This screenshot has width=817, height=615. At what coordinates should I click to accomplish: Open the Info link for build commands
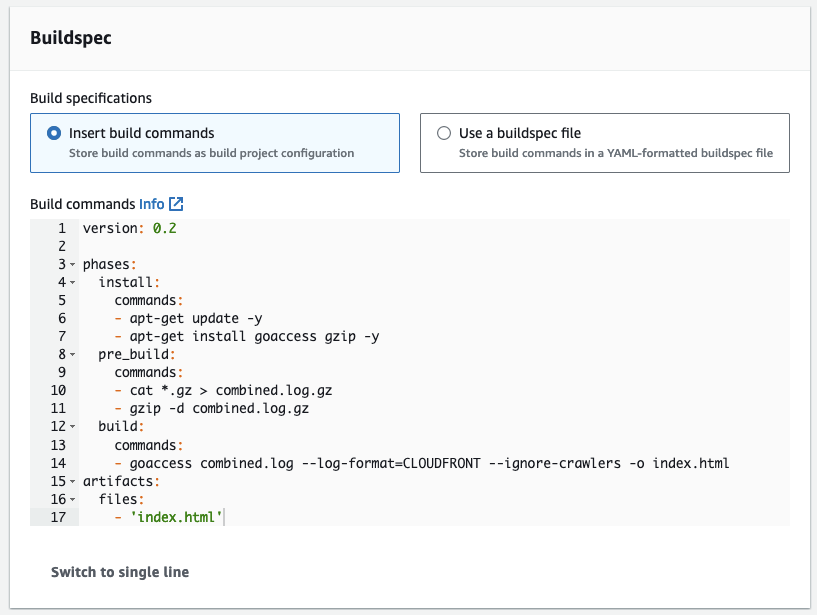[151, 204]
